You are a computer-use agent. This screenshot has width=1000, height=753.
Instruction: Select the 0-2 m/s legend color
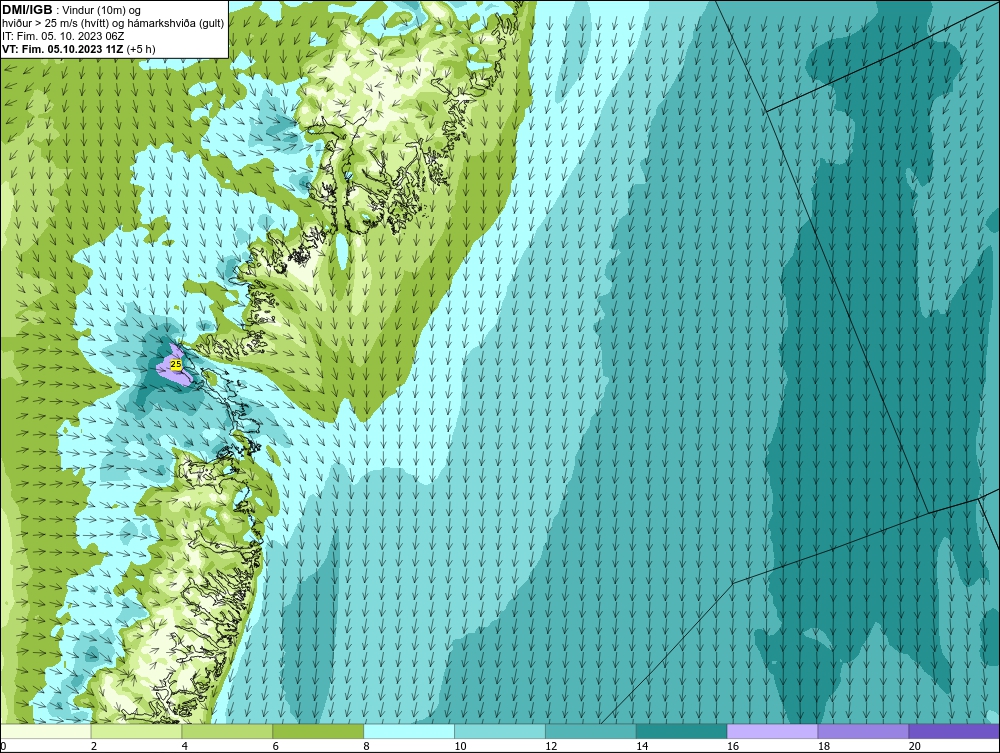point(46,731)
